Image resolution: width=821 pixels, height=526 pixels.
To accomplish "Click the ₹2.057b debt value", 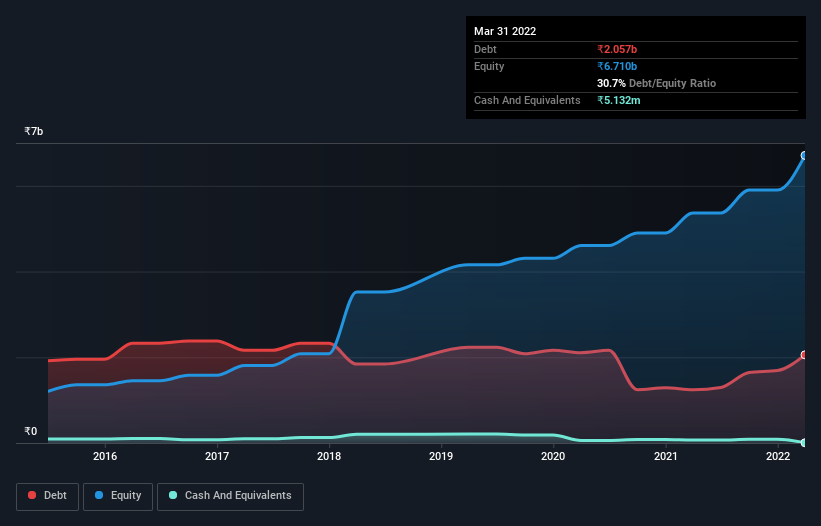I will point(617,49).
